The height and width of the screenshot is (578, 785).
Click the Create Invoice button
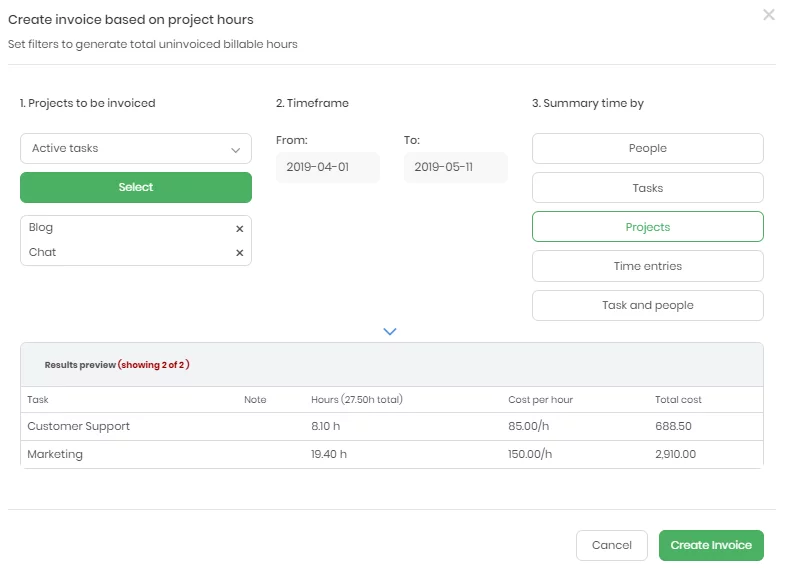[x=711, y=545]
